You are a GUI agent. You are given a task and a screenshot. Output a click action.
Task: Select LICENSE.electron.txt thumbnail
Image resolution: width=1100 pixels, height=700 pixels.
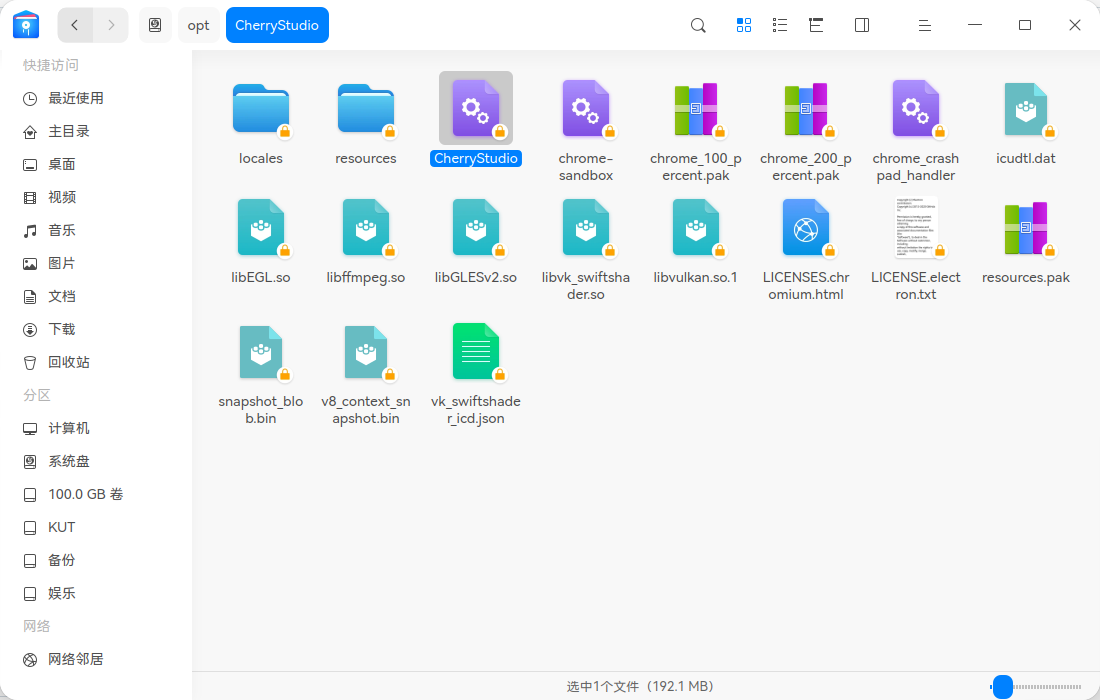coord(915,227)
